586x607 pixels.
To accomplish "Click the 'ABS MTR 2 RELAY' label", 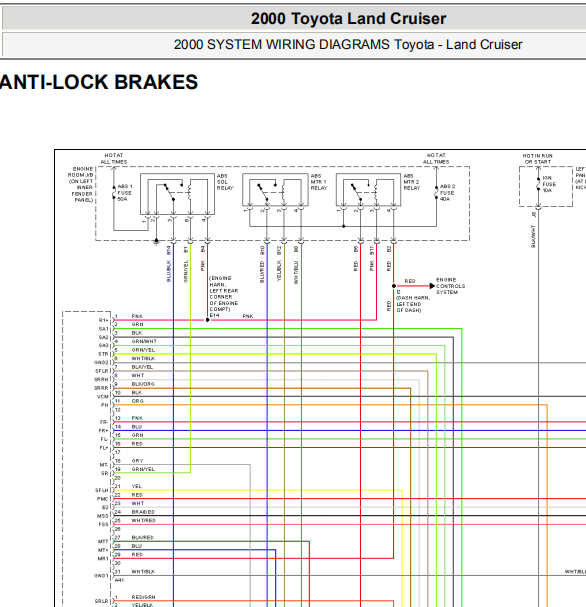I will coord(412,182).
